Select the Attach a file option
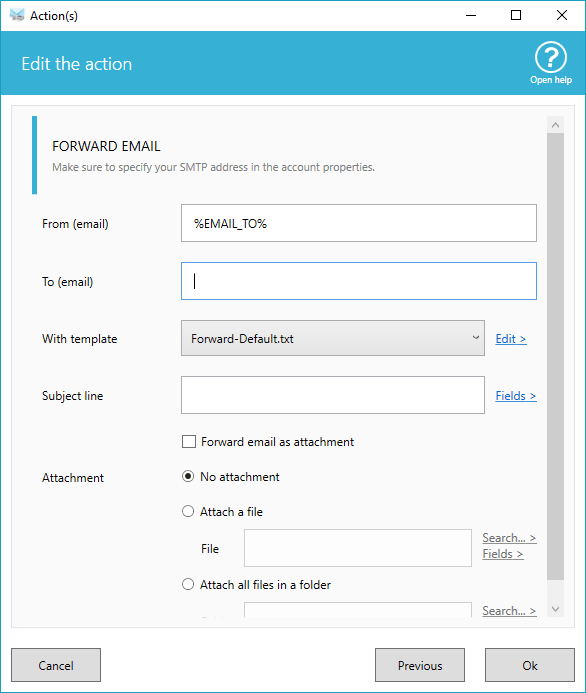The image size is (586, 693). pos(188,511)
